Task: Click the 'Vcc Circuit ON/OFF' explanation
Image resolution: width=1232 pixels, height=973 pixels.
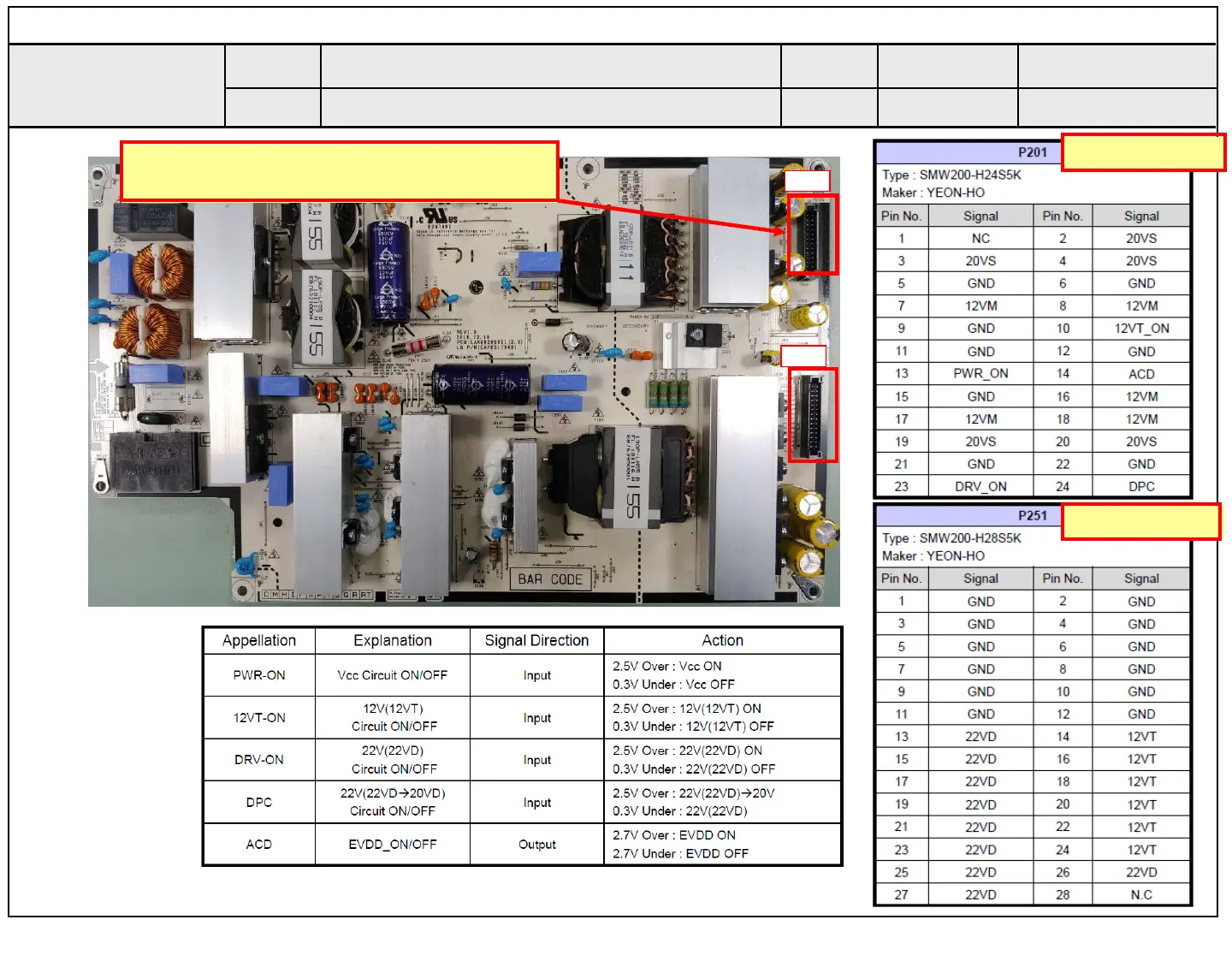Action: click(393, 675)
